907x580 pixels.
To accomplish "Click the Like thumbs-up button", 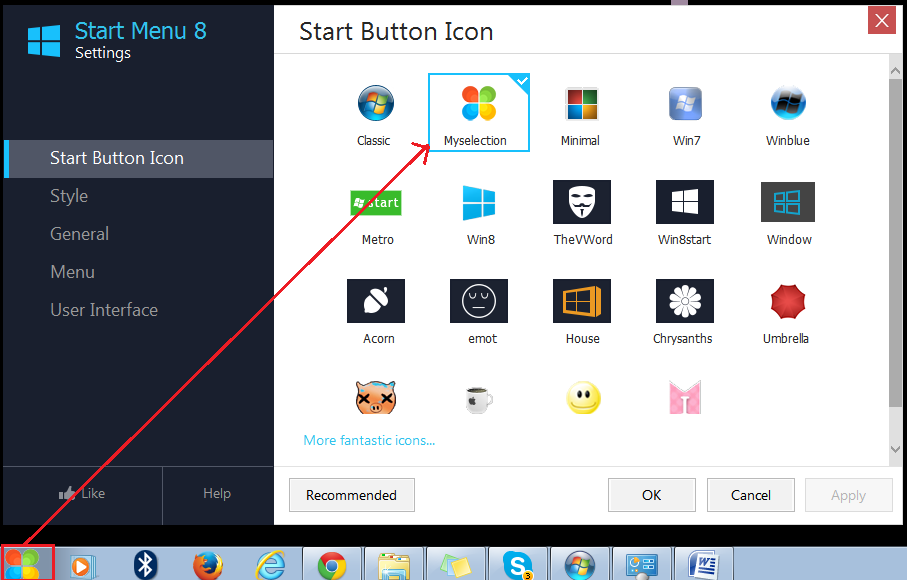I will (82, 493).
